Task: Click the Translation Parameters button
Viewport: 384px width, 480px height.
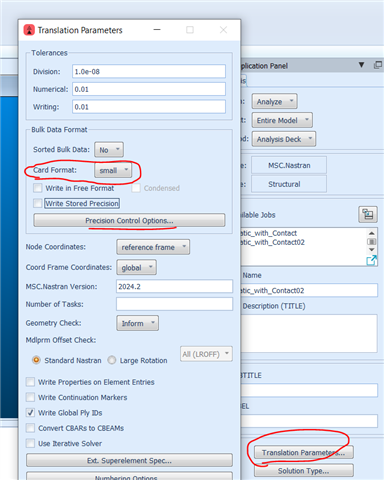Action: (x=304, y=452)
